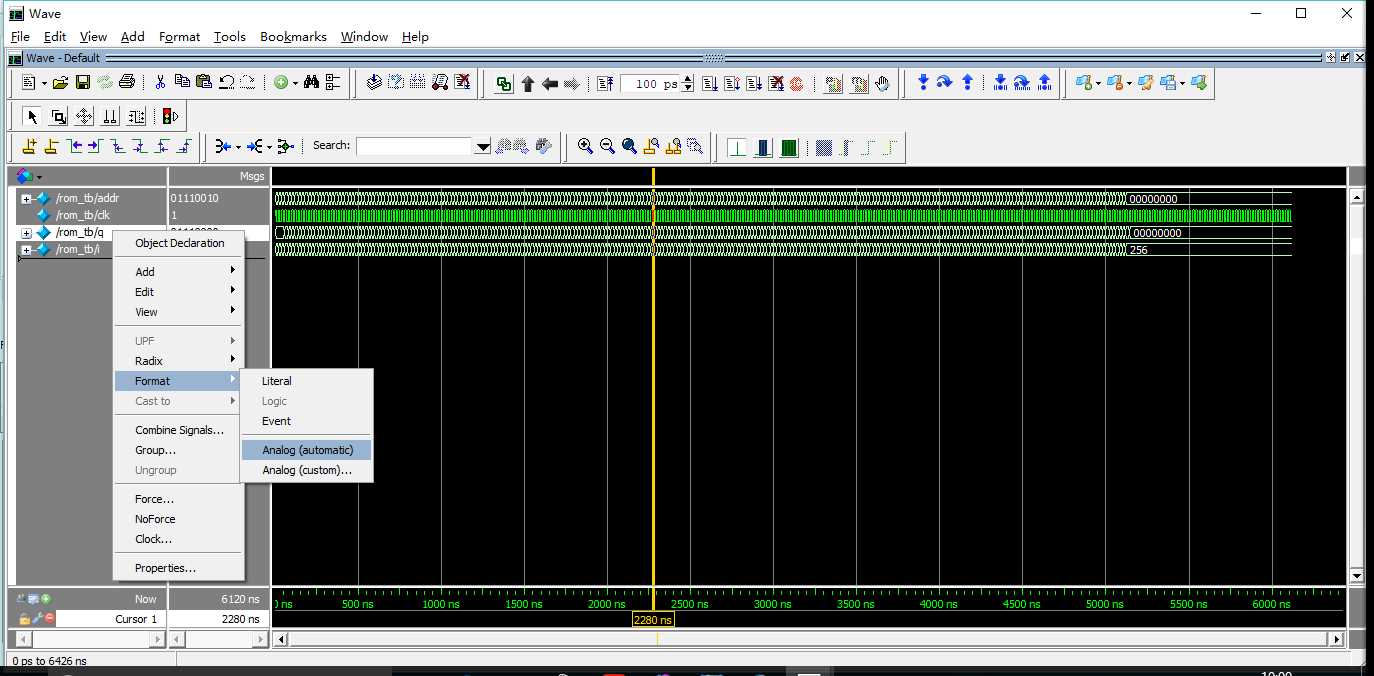
Task: Click the hand icon in the toolbar
Action: click(x=883, y=84)
